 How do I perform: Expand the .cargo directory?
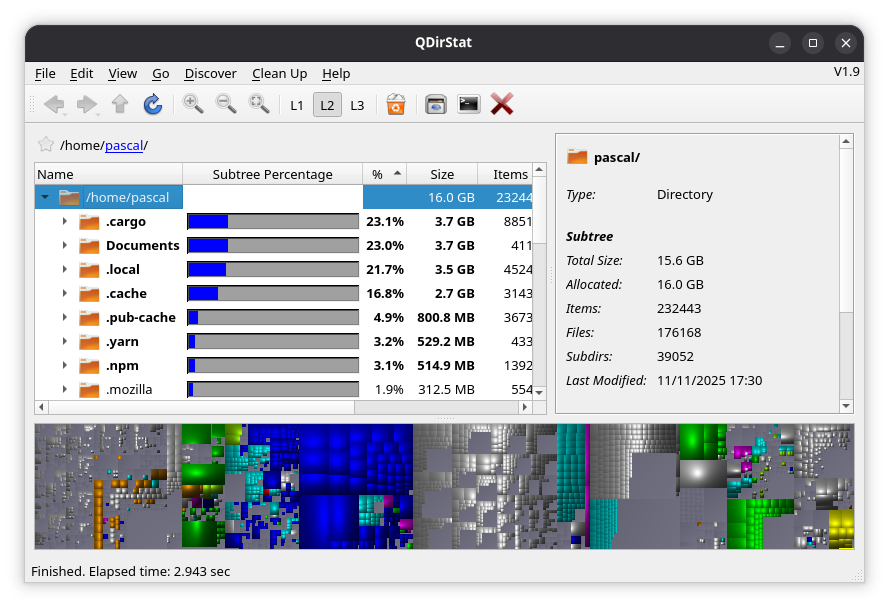pos(65,222)
